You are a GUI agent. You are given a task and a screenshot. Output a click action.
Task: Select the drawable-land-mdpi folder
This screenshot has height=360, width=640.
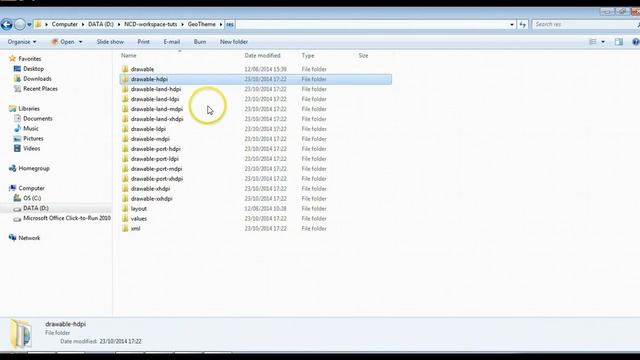click(157, 109)
